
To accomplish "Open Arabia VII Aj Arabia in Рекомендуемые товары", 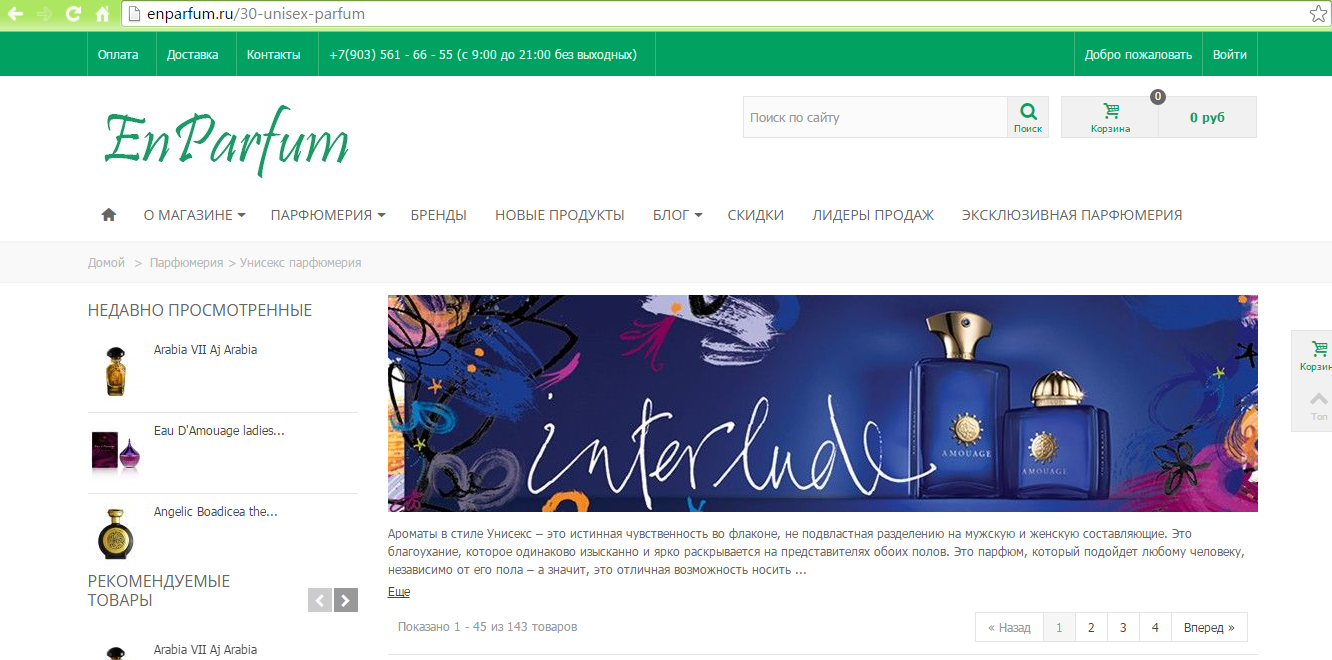I will 205,650.
